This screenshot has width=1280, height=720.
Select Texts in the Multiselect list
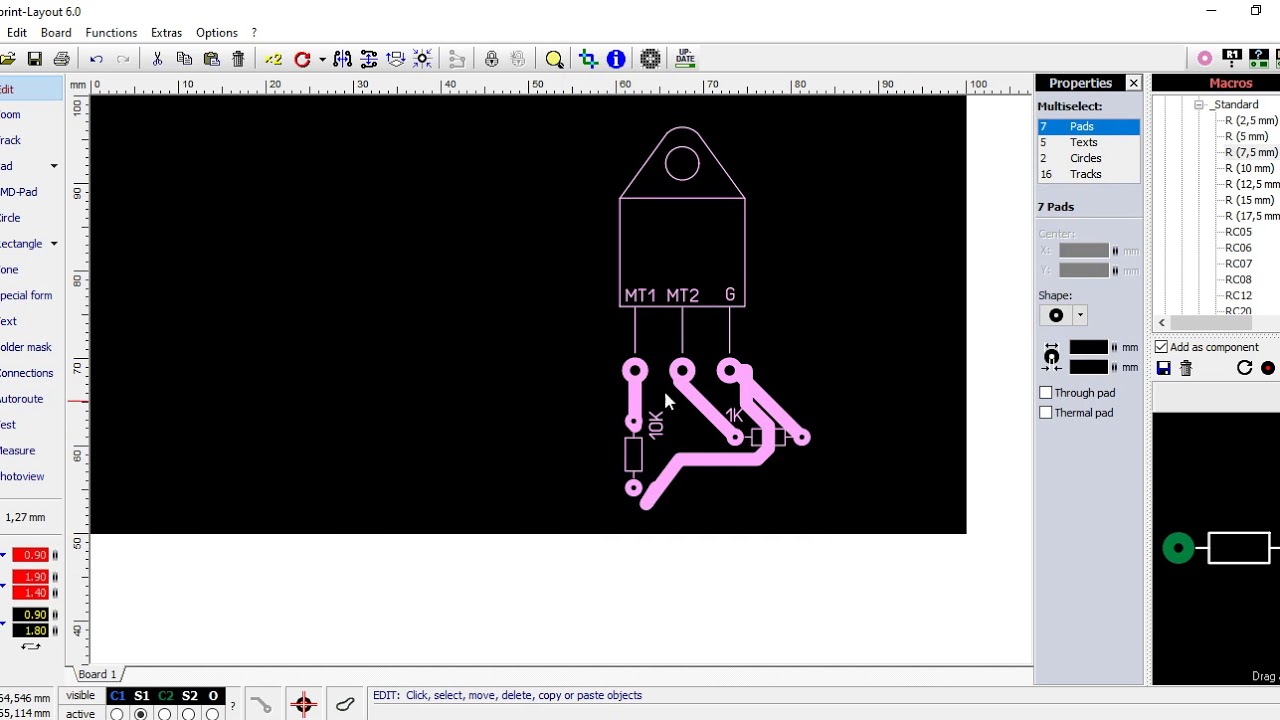click(x=1088, y=142)
